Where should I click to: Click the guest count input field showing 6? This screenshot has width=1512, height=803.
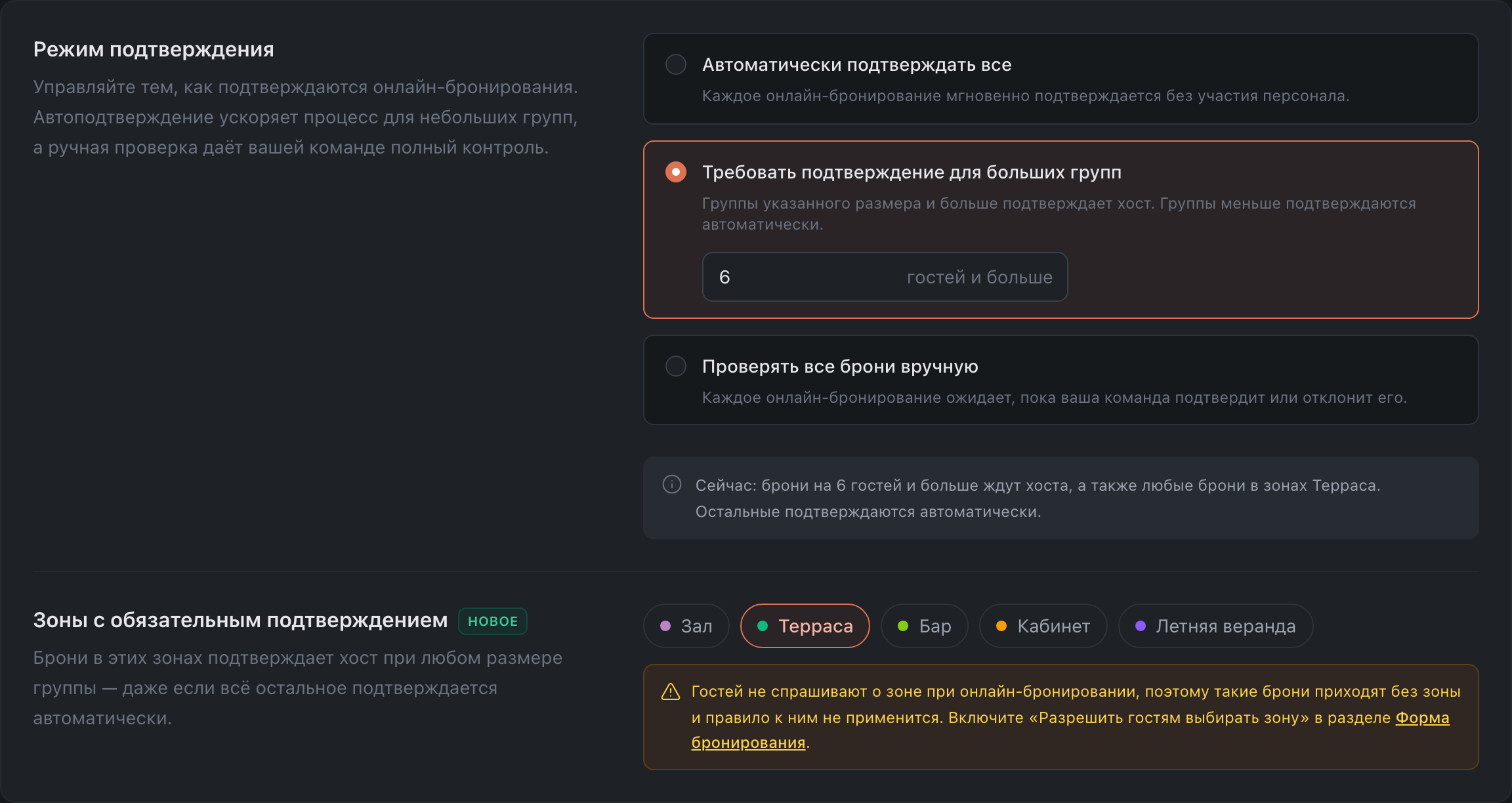(885, 277)
